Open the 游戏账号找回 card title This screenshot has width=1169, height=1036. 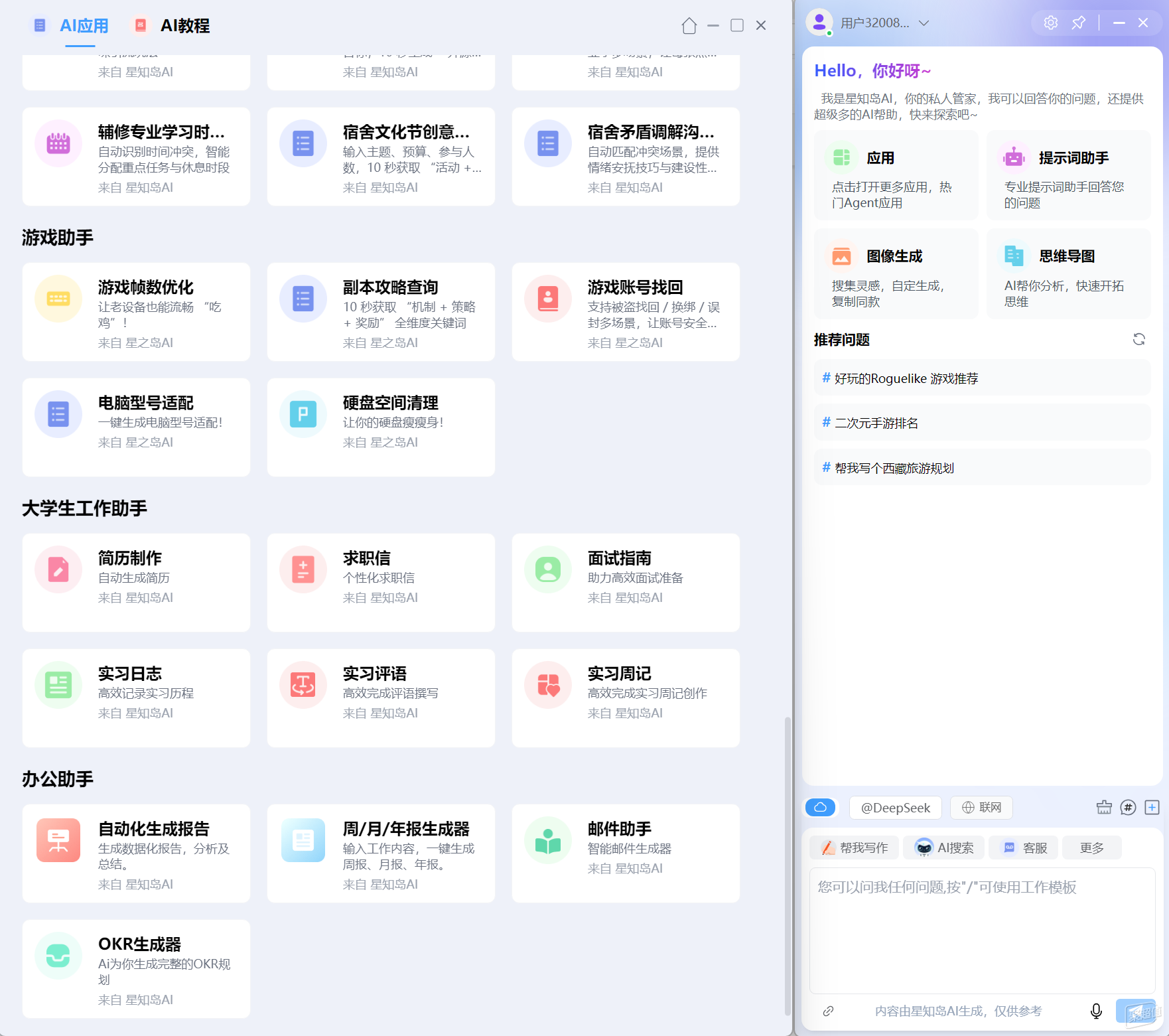click(x=636, y=287)
